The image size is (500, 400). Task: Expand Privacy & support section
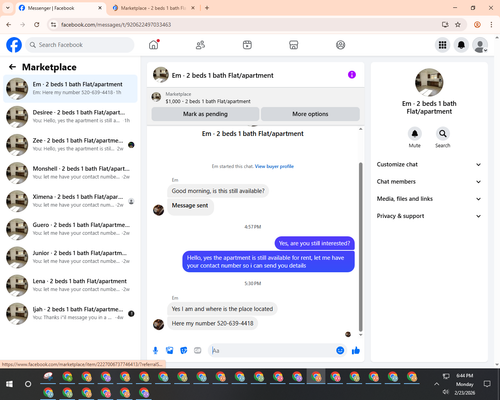click(x=429, y=216)
